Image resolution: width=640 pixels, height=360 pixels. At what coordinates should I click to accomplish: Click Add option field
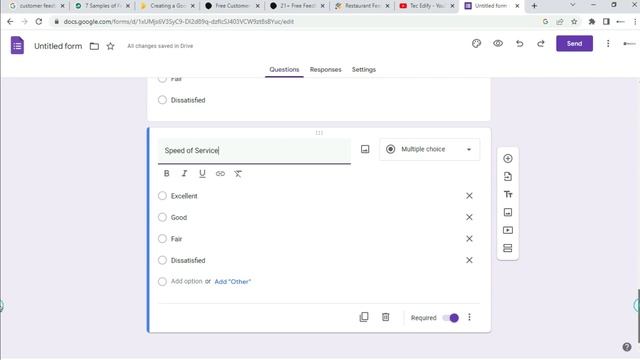[187, 281]
